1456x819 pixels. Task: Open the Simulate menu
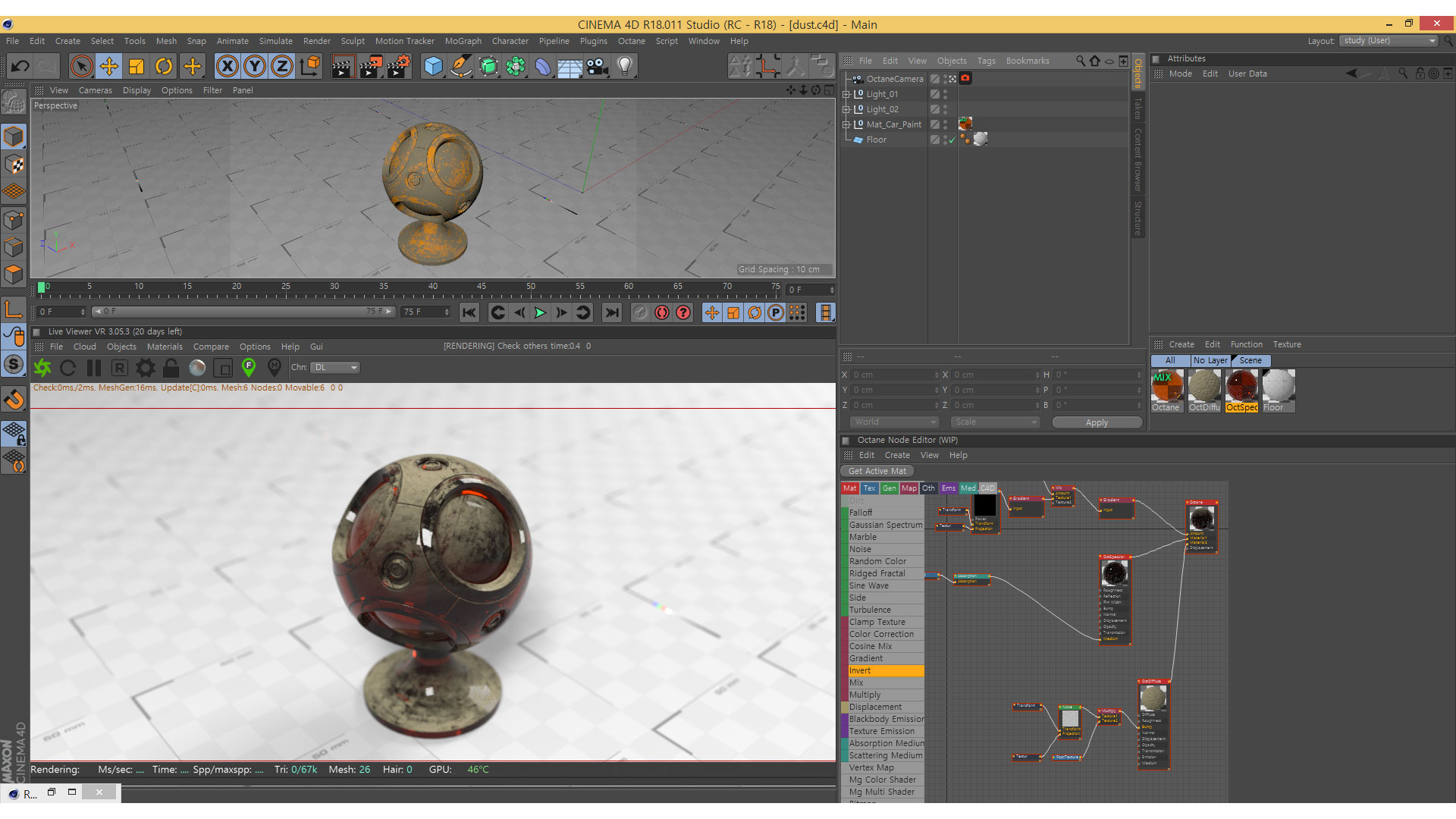pos(275,41)
